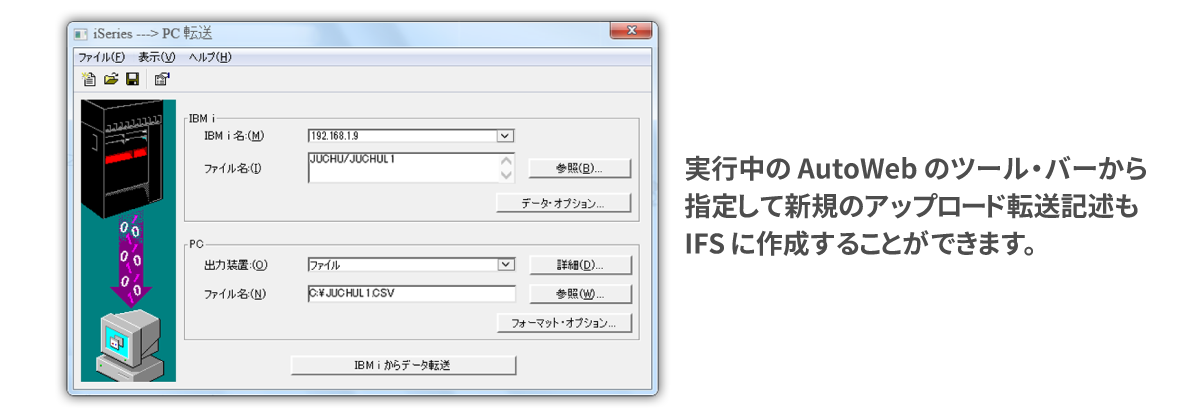Open a saved transfer request via folder icon
The height and width of the screenshot is (420, 1200).
[111, 79]
